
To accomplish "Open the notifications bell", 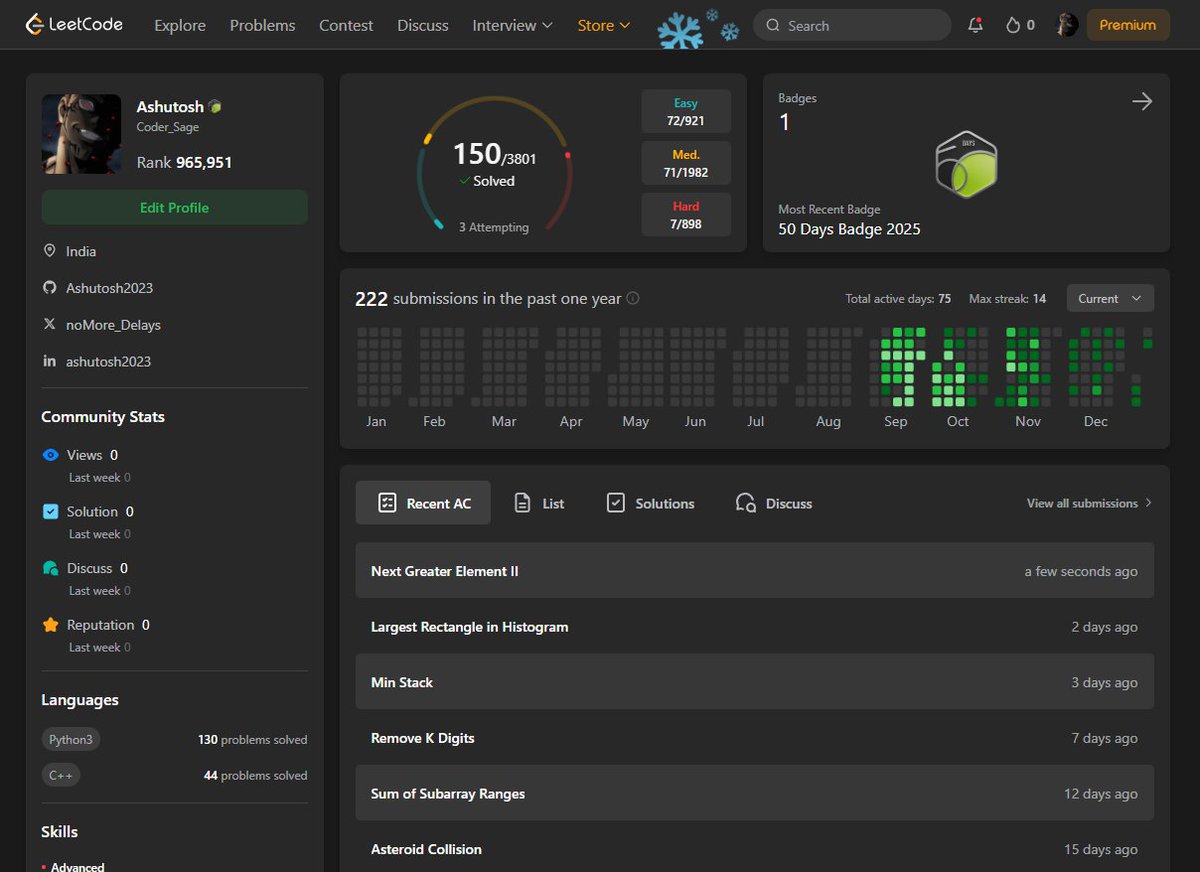I will pyautogui.click(x=975, y=25).
